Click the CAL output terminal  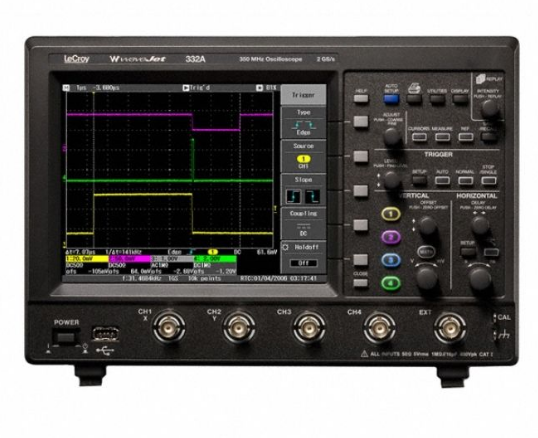tap(495, 318)
